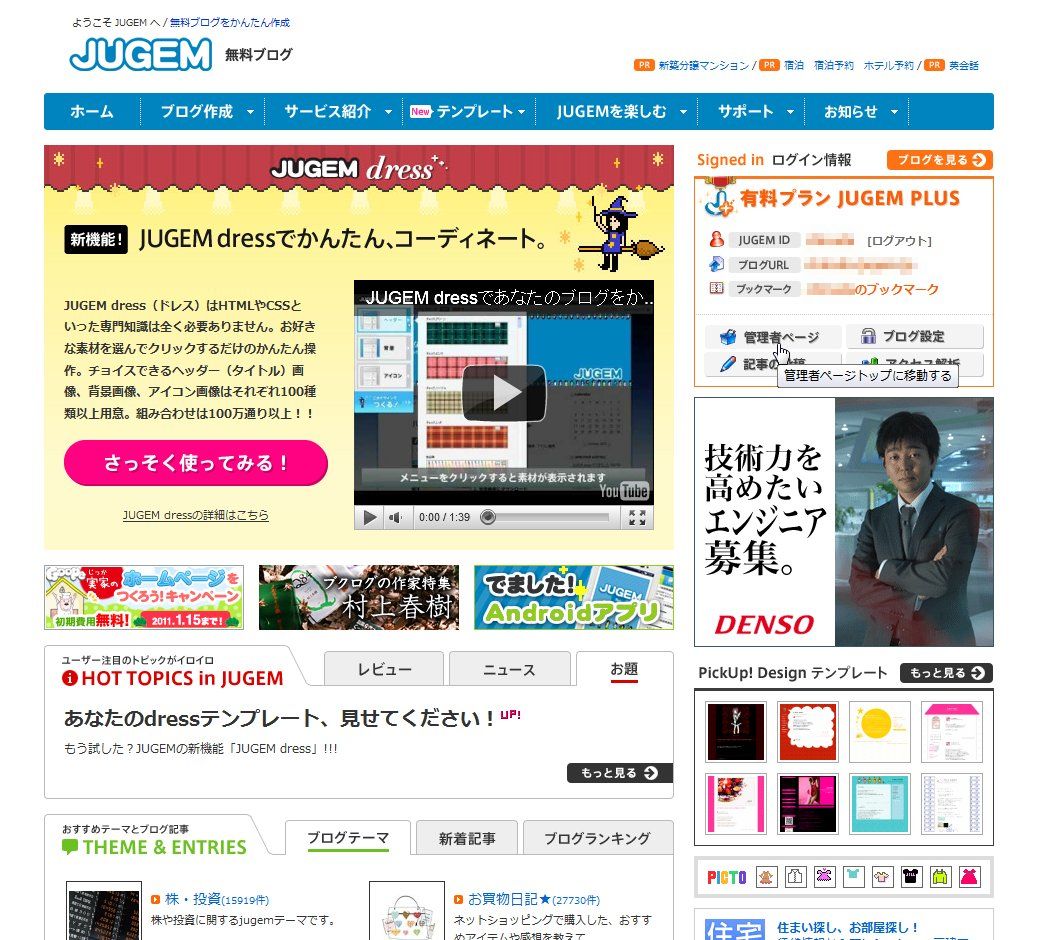
Task: Open the DENSO engineer recruitment ad
Action: [843, 522]
